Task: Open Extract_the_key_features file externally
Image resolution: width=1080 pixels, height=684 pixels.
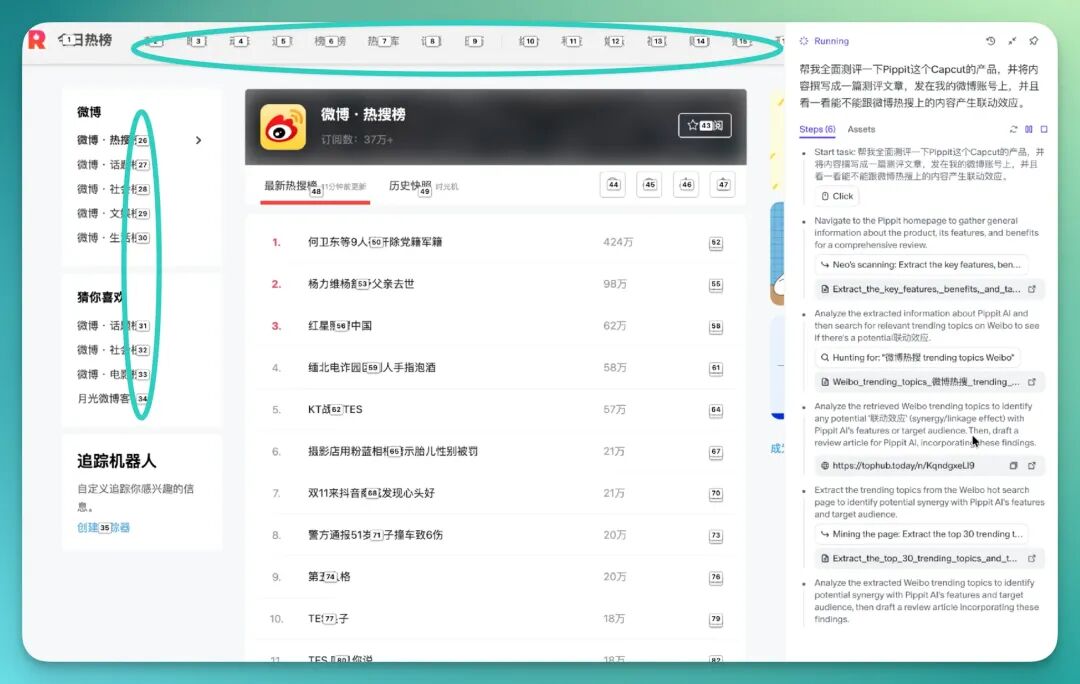Action: tap(1032, 289)
